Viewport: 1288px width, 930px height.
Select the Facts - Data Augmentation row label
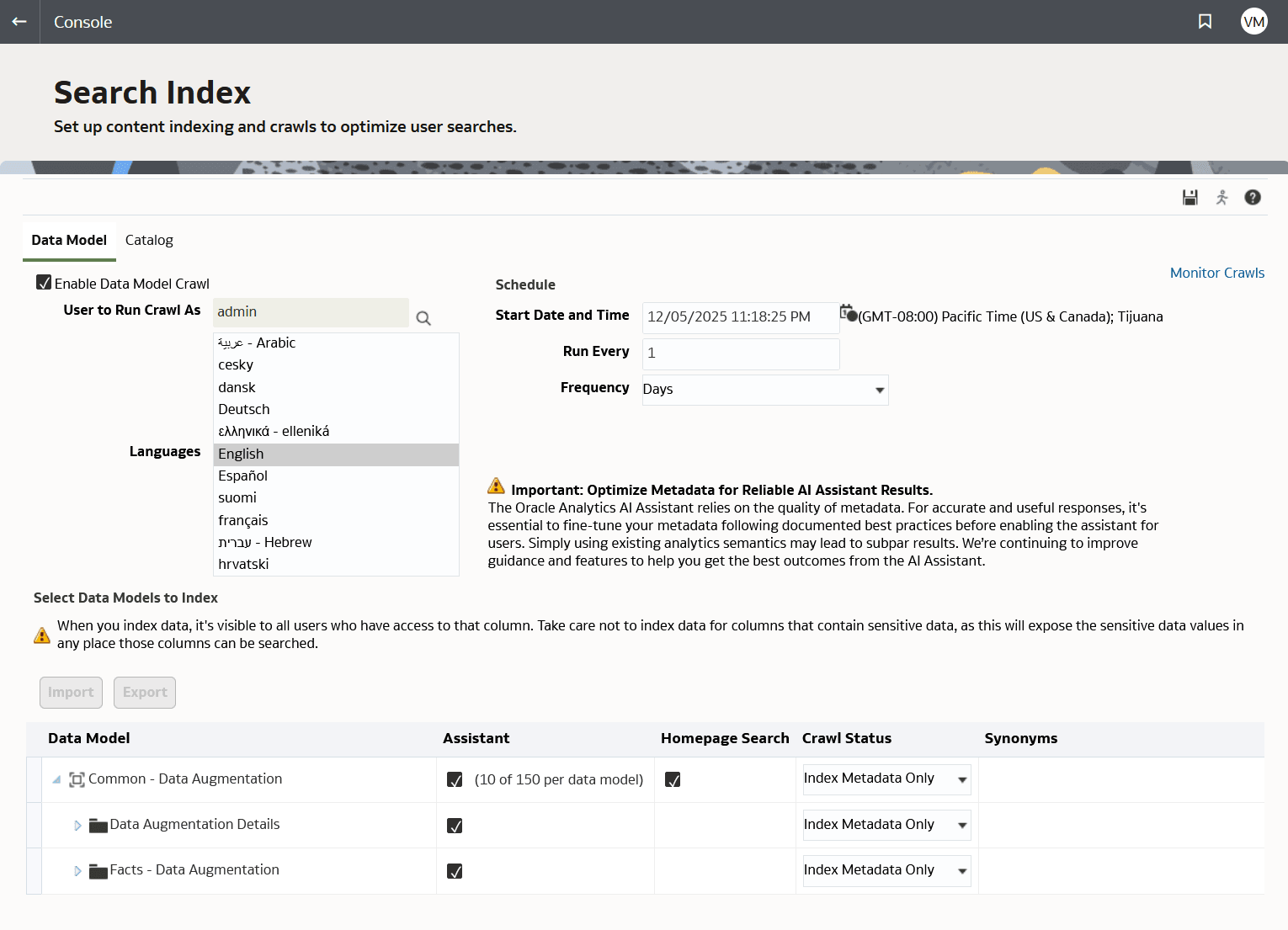[x=194, y=870]
